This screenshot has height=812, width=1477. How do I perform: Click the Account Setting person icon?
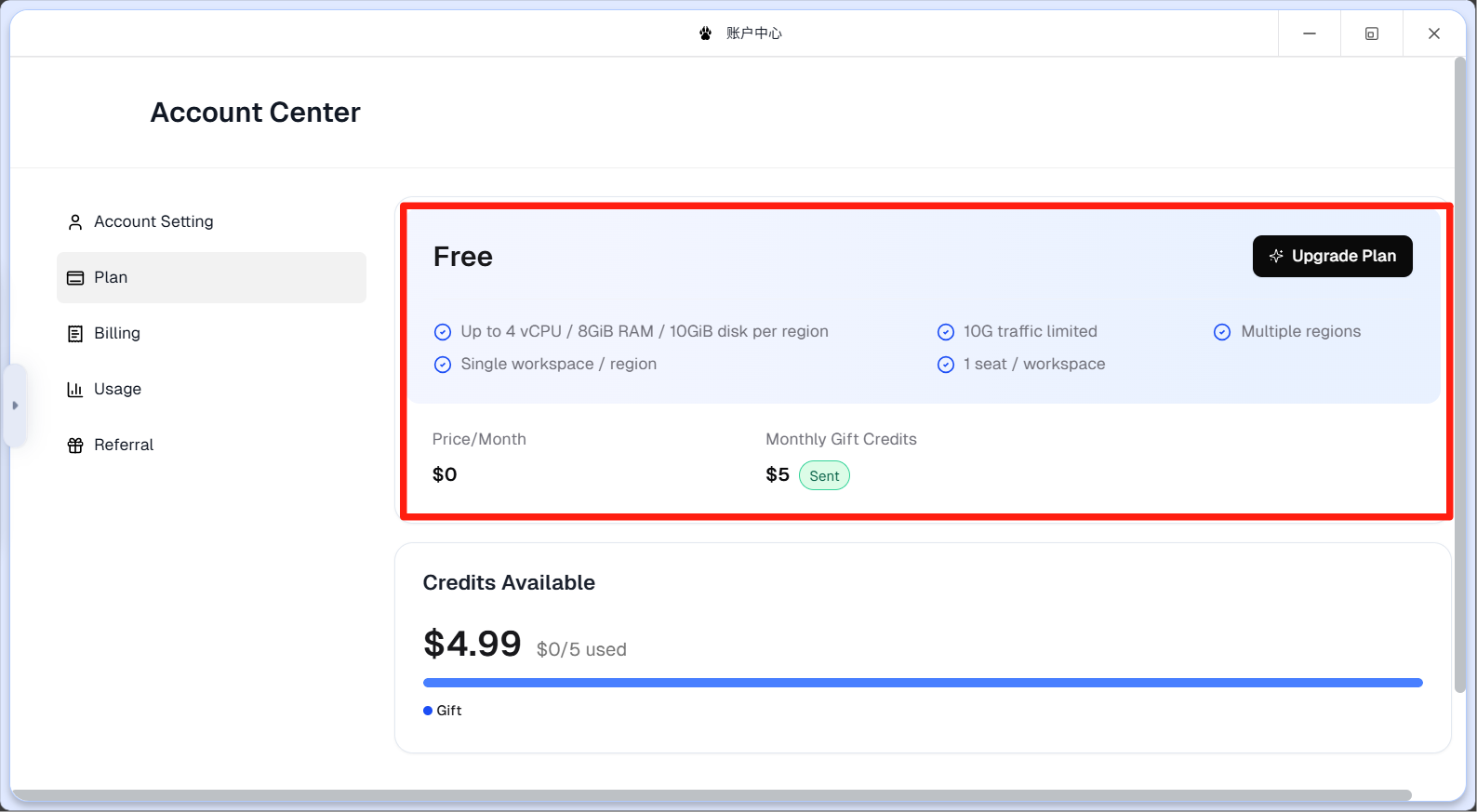coord(75,222)
